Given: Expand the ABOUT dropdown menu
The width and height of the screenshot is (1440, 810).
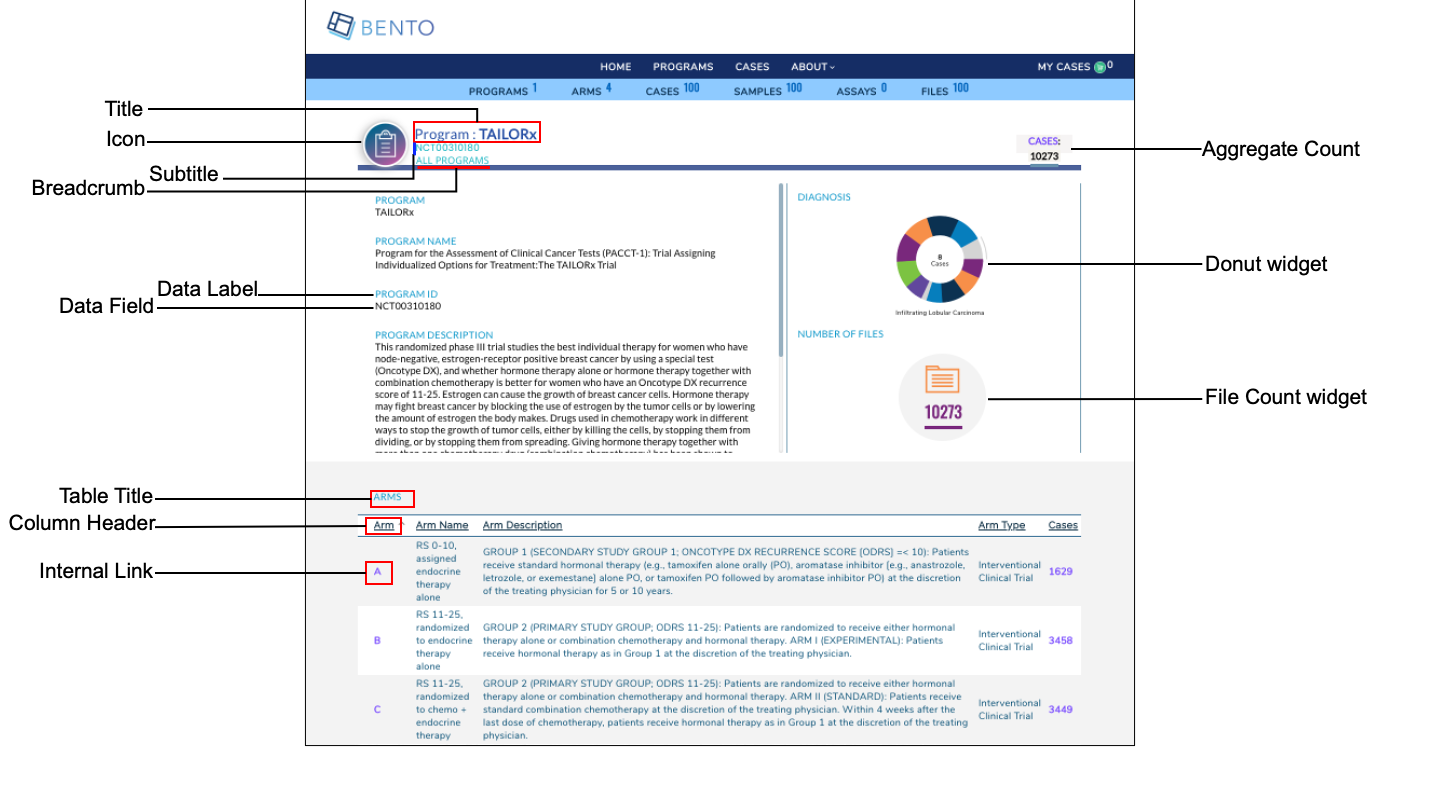Looking at the screenshot, I should [813, 67].
